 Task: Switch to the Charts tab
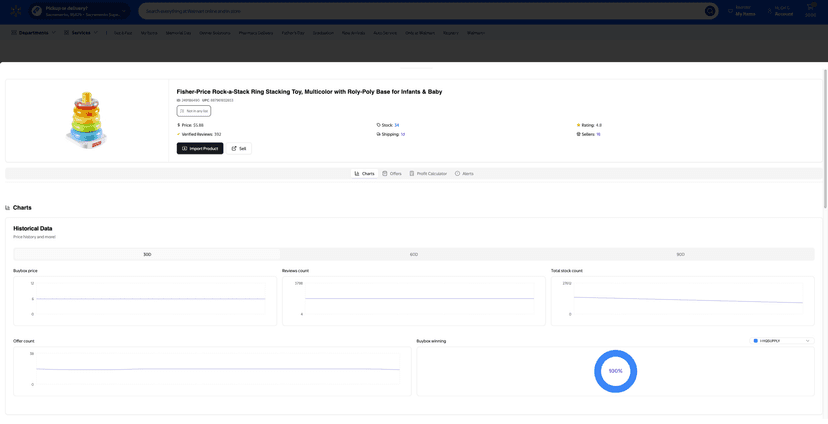(364, 174)
